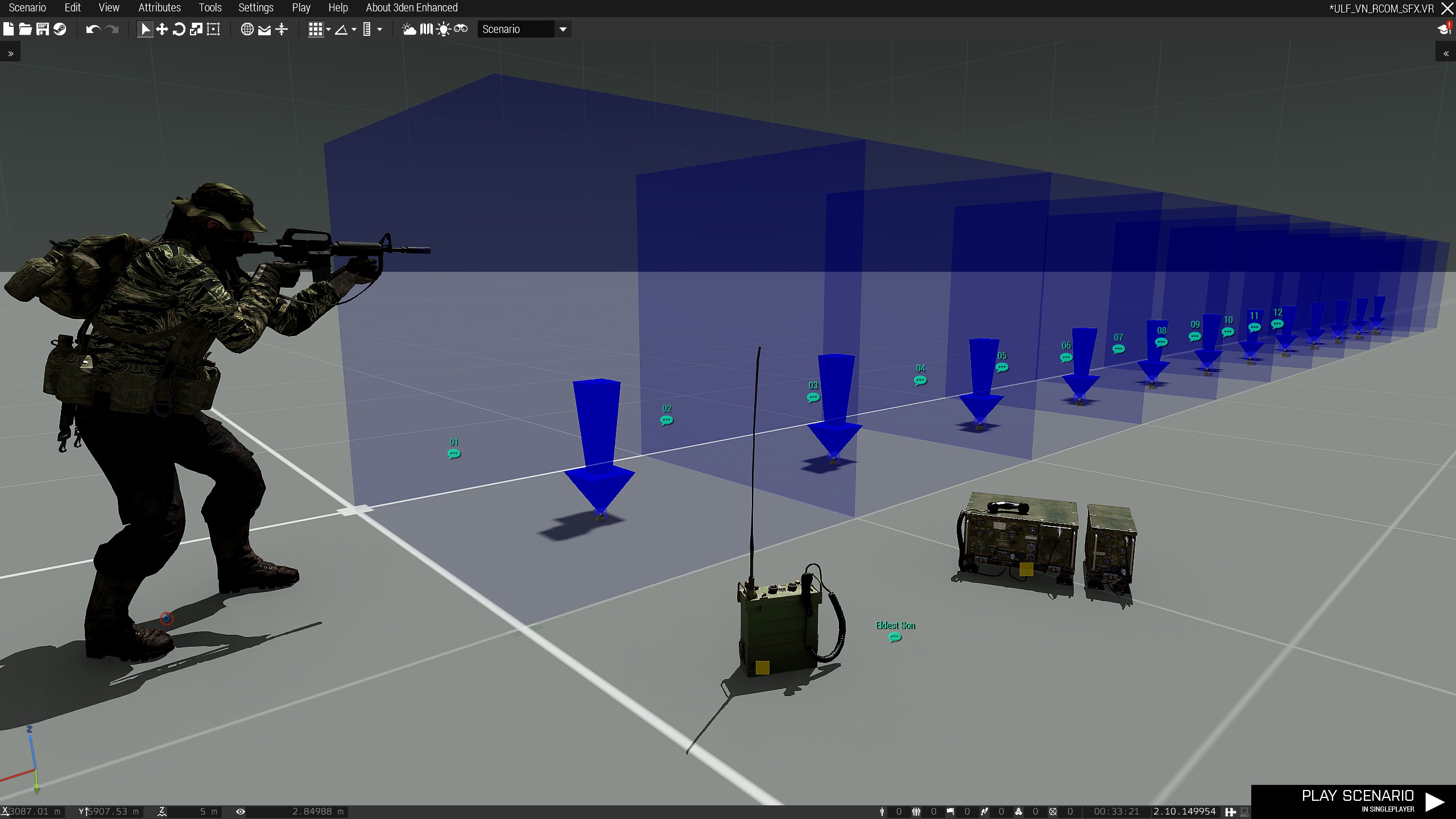1456x819 pixels.
Task: Click the Publish on Steam Workshop icon
Action: pos(60,30)
